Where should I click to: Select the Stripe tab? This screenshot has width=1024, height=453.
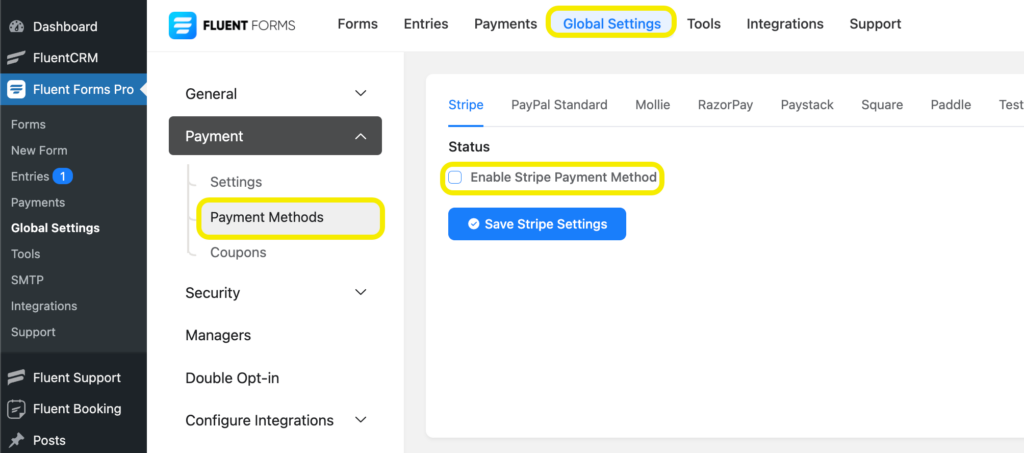pyautogui.click(x=466, y=105)
